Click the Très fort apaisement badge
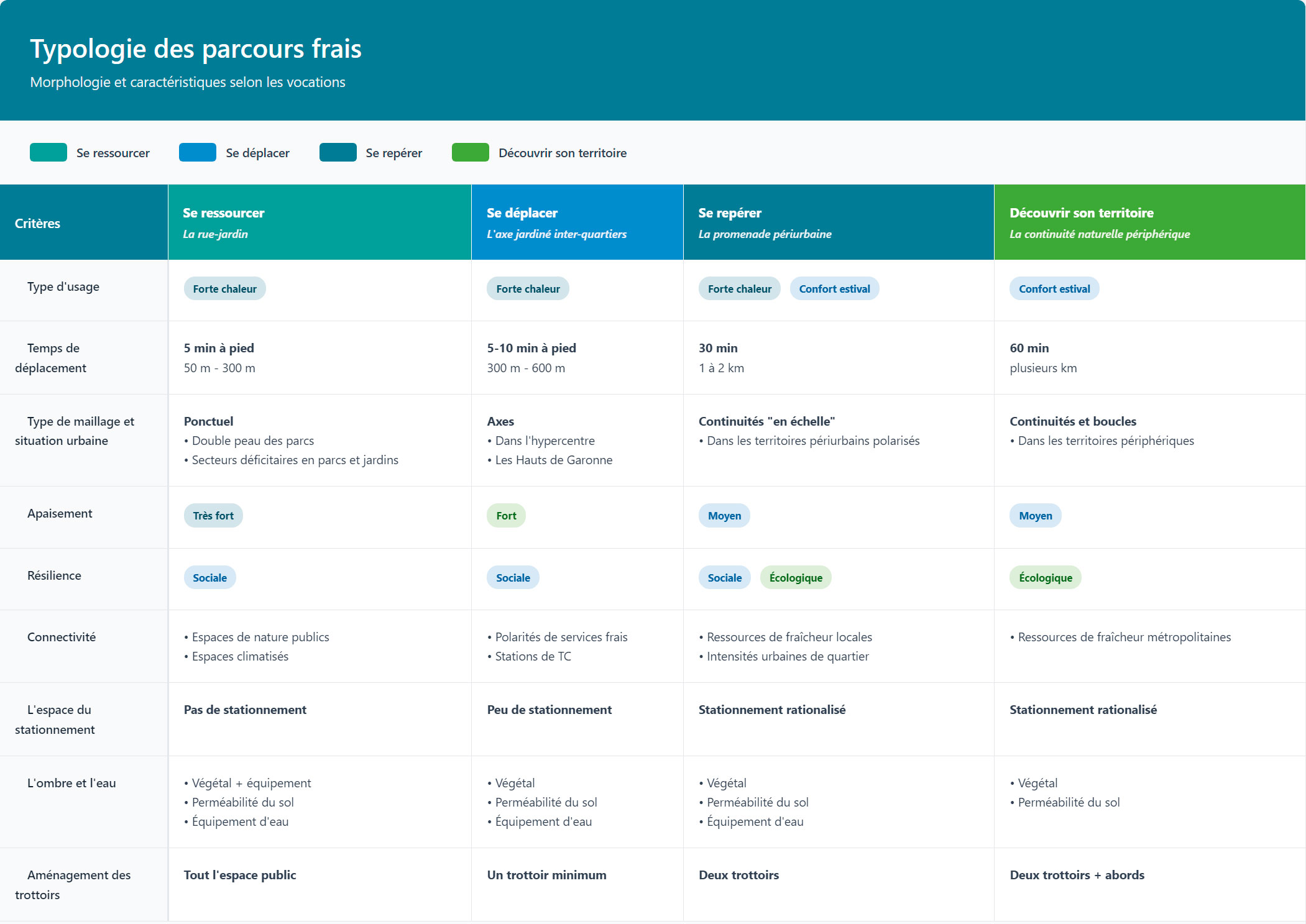The height and width of the screenshot is (924, 1306). 213,516
